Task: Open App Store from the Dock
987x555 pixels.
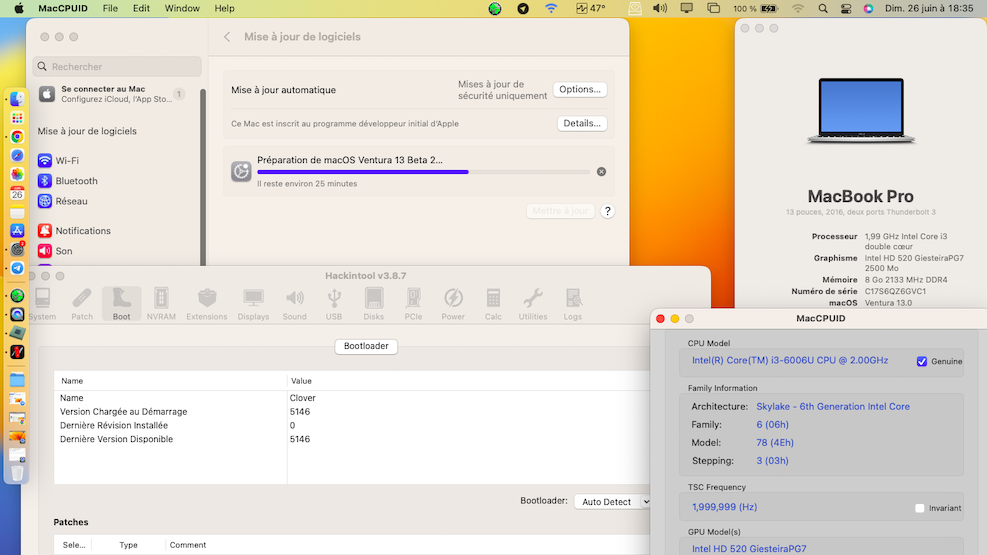Action: coord(17,230)
